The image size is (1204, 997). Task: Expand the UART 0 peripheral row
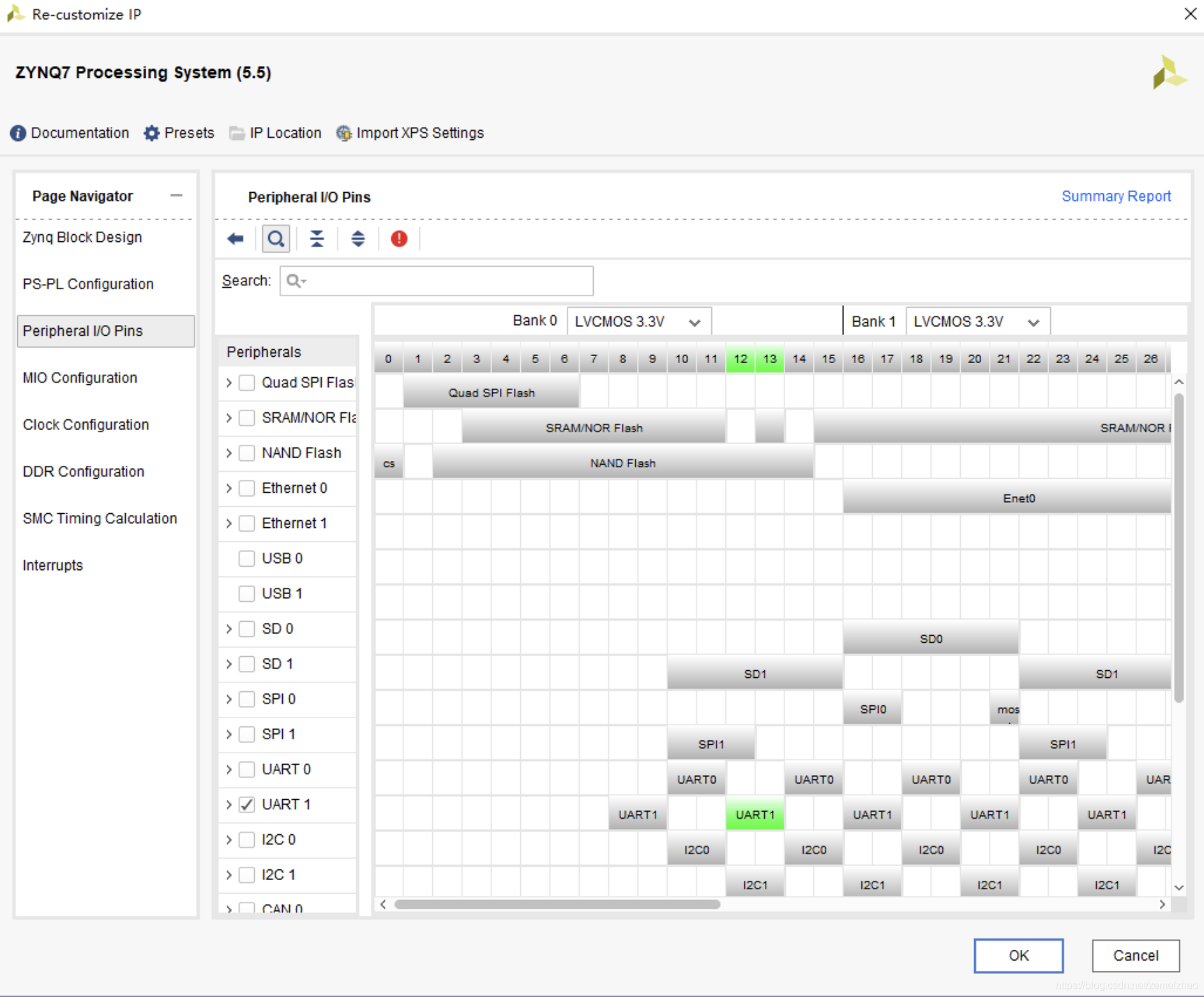(x=229, y=769)
